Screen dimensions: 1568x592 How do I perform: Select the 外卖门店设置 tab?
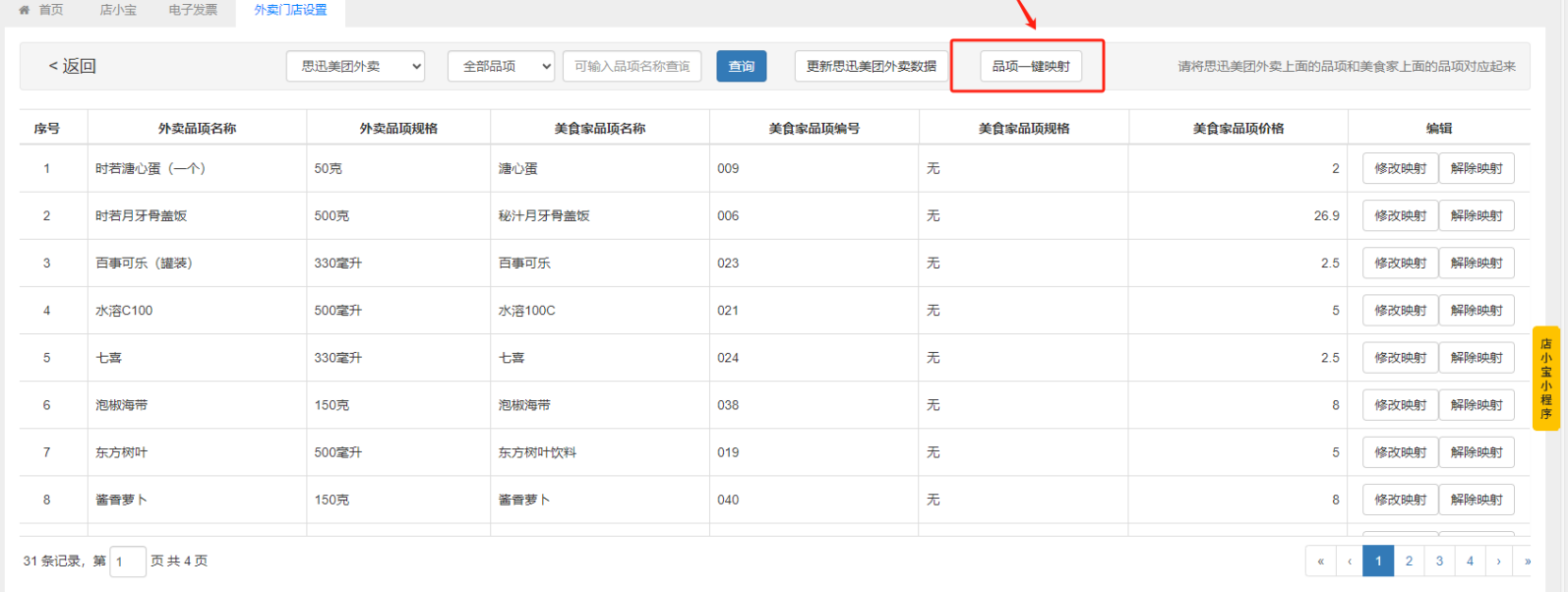pyautogui.click(x=290, y=10)
